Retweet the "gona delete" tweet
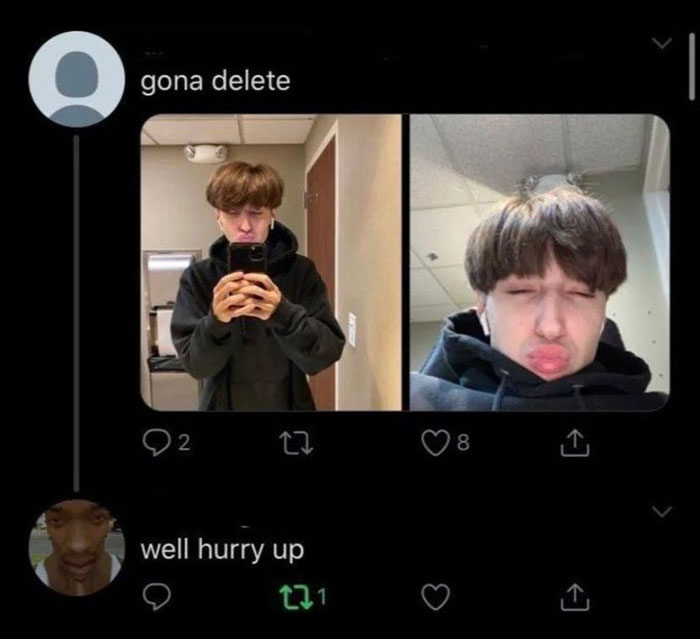Screen dimensions: 700x639 pyautogui.click(x=298, y=445)
